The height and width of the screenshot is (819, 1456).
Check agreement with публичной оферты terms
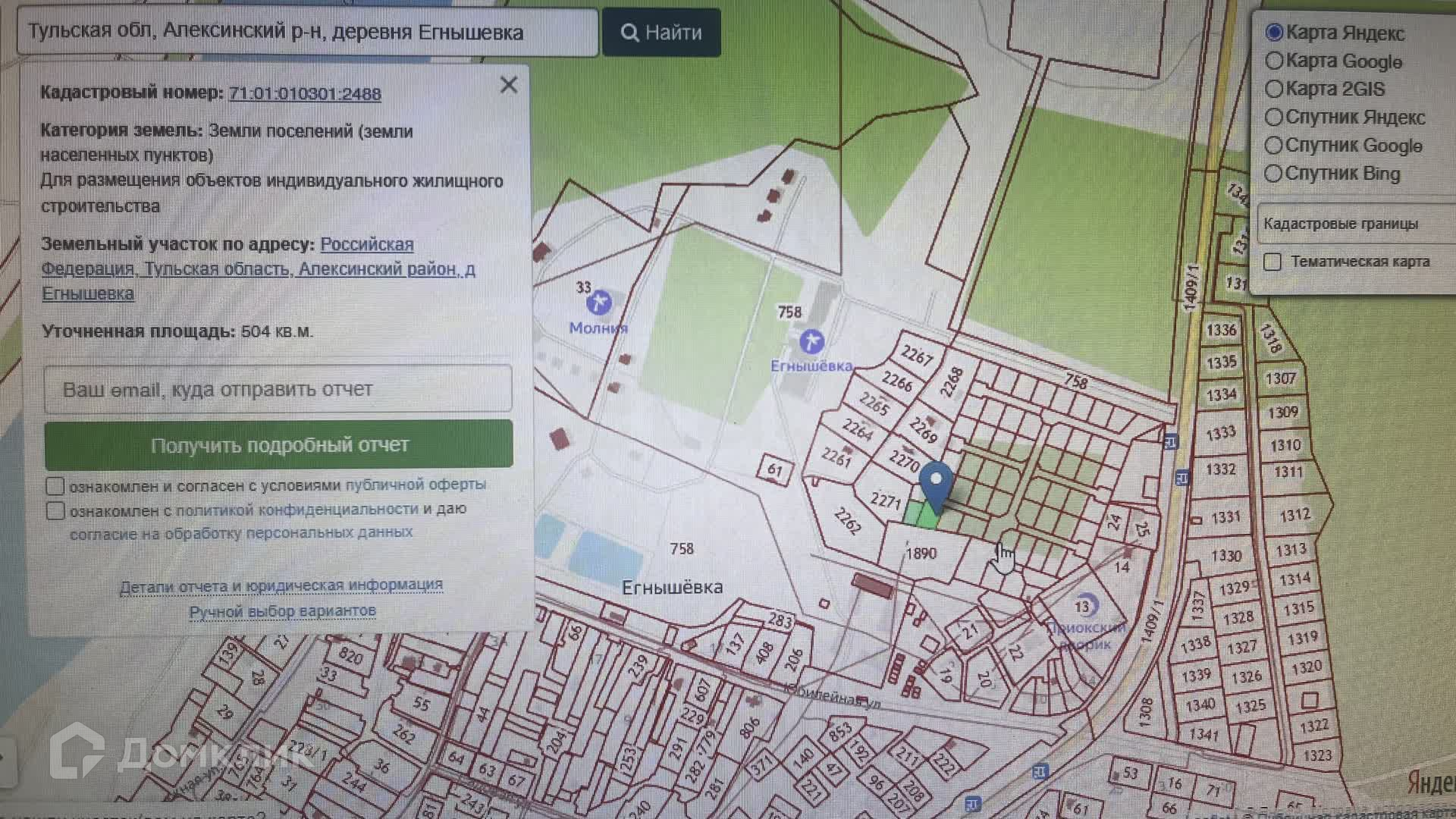coord(55,485)
